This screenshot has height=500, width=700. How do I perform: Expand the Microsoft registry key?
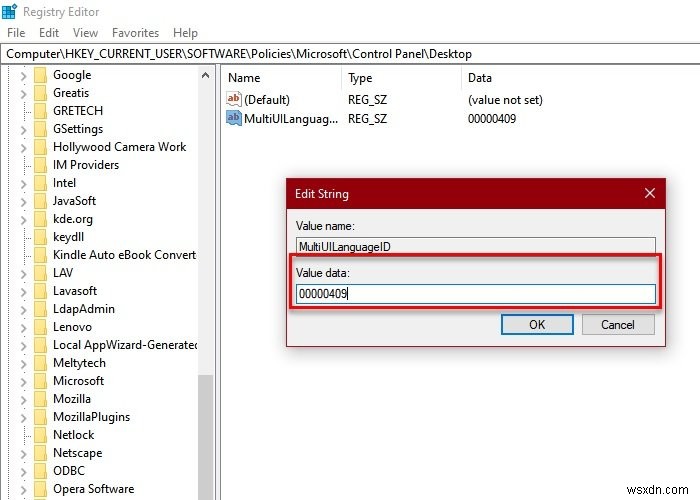pos(24,382)
